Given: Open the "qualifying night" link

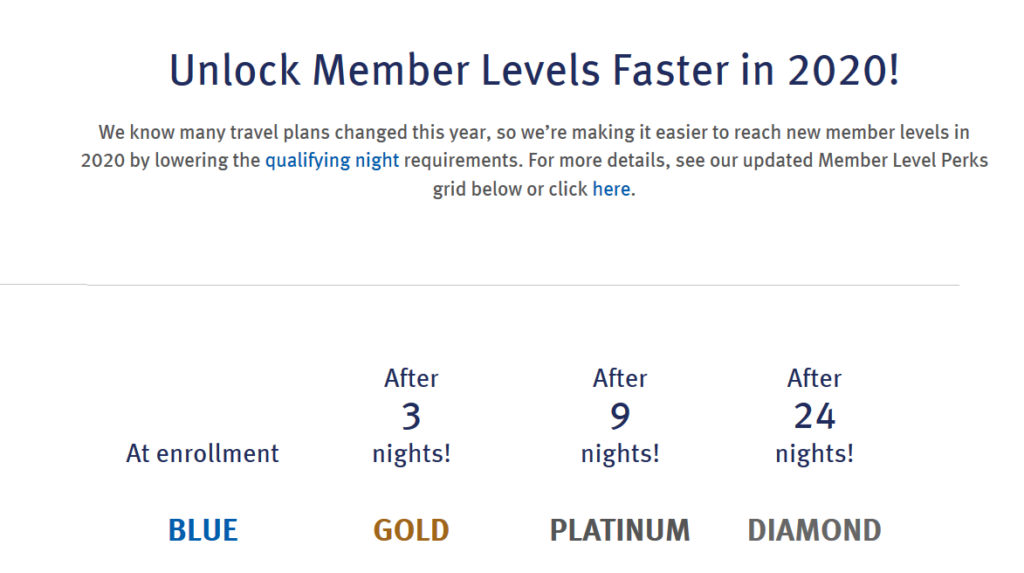Looking at the screenshot, I should 332,161.
